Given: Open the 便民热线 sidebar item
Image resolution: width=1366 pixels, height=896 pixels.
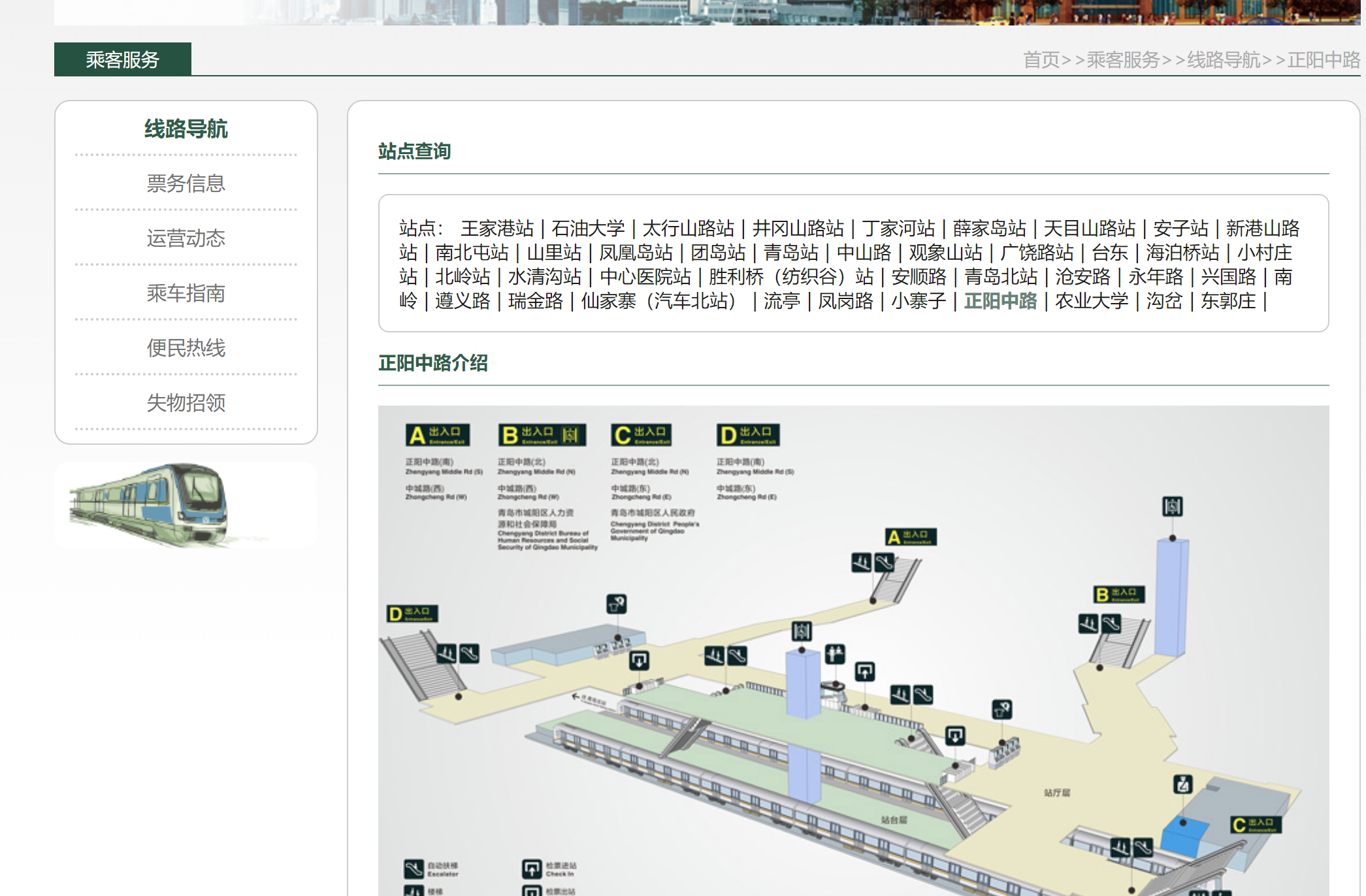Looking at the screenshot, I should [186, 348].
